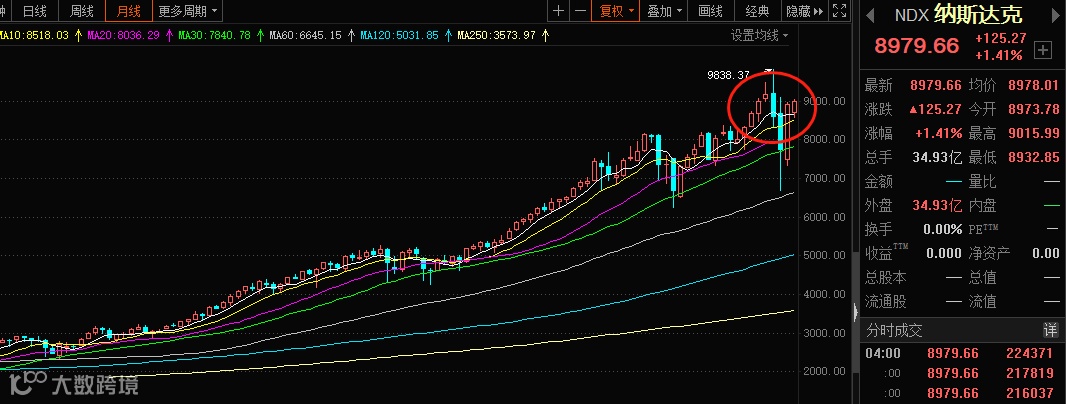Screen dimensions: 1066x404
Task: Click 涨跌 value ▲125.27
Action: [935, 110]
